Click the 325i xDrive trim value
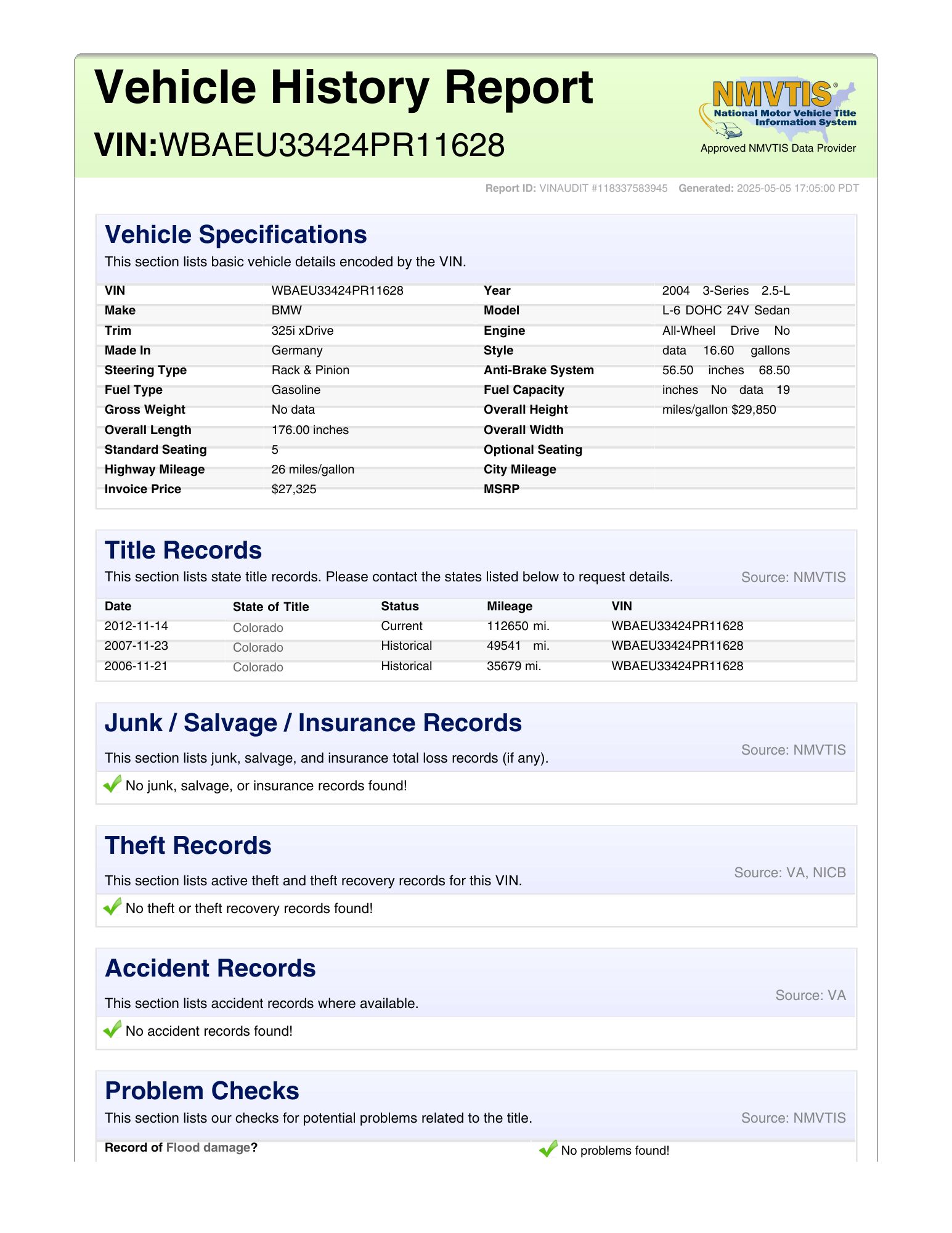 303,330
